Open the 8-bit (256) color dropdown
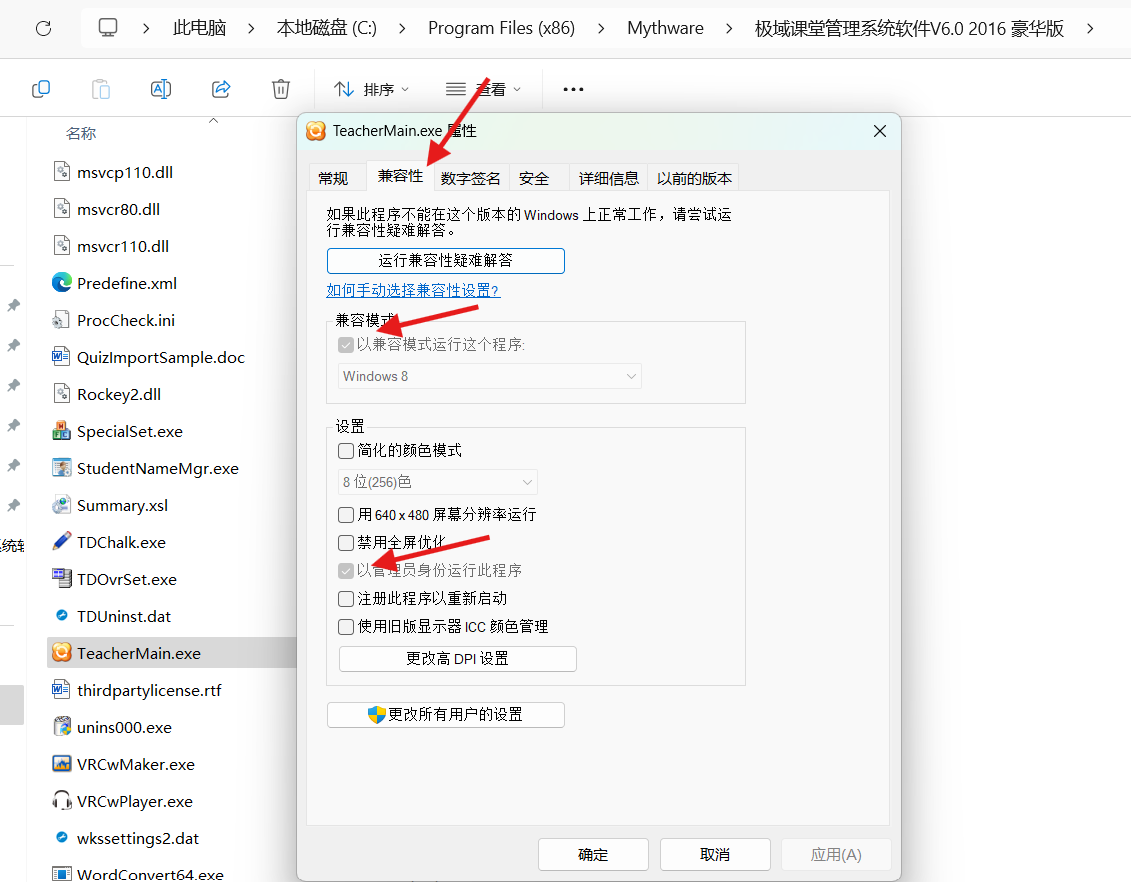 [438, 482]
